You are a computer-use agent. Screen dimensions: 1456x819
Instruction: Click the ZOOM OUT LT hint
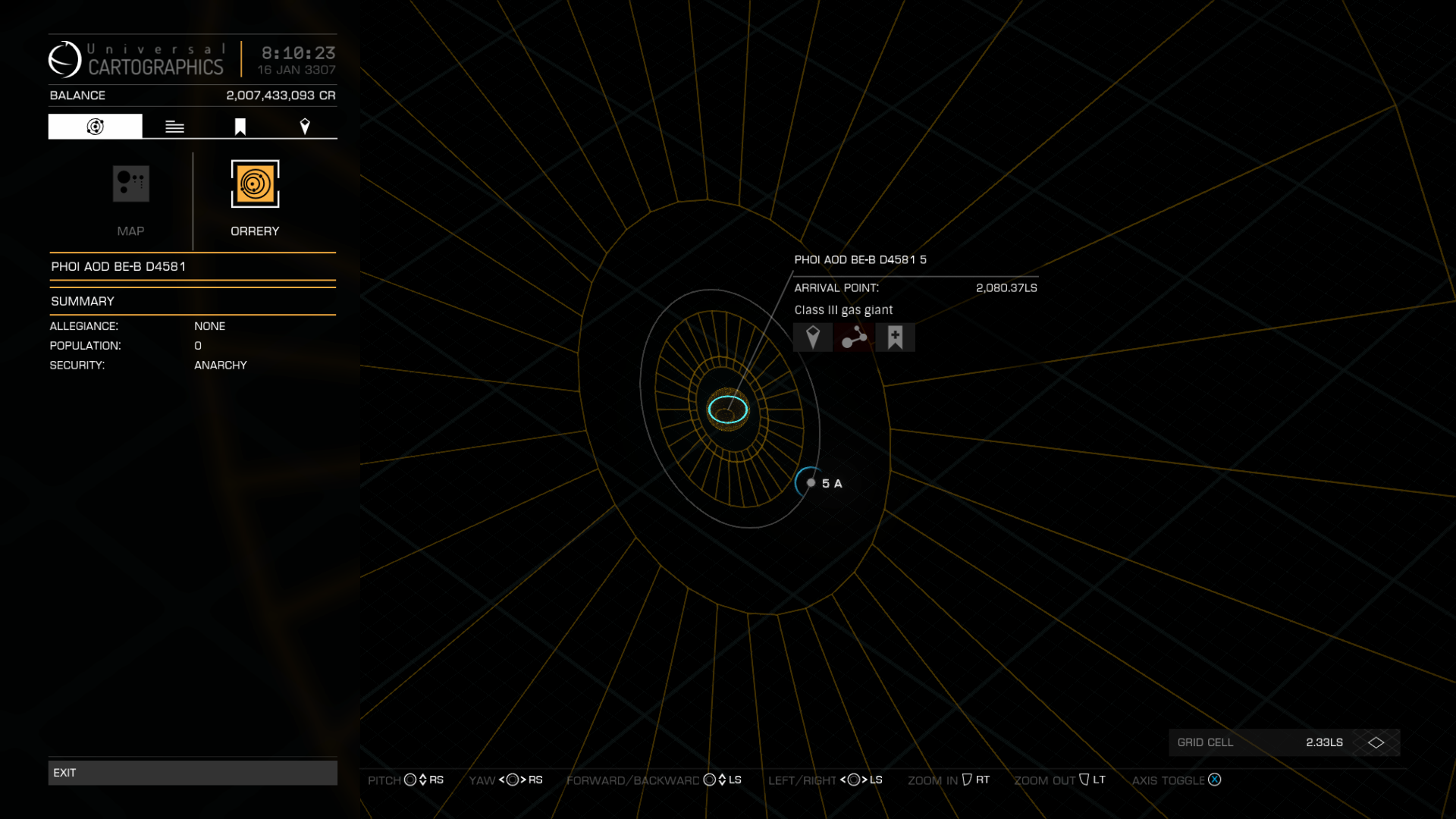click(1059, 780)
